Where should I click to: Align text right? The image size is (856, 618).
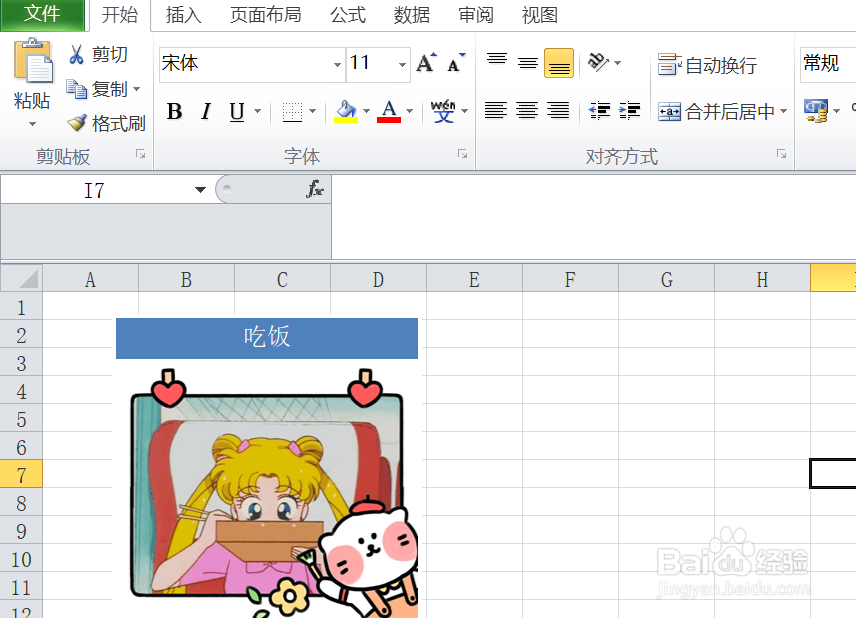coord(558,110)
